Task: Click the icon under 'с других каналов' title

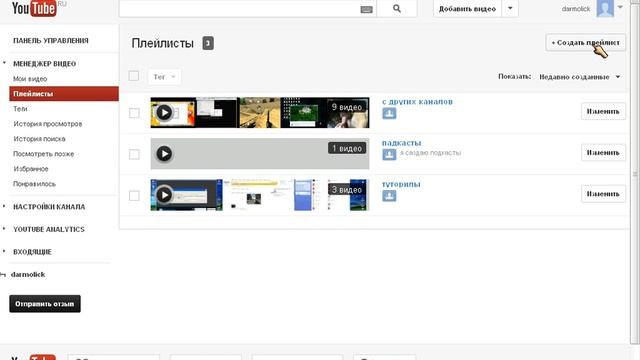Action: (389, 113)
